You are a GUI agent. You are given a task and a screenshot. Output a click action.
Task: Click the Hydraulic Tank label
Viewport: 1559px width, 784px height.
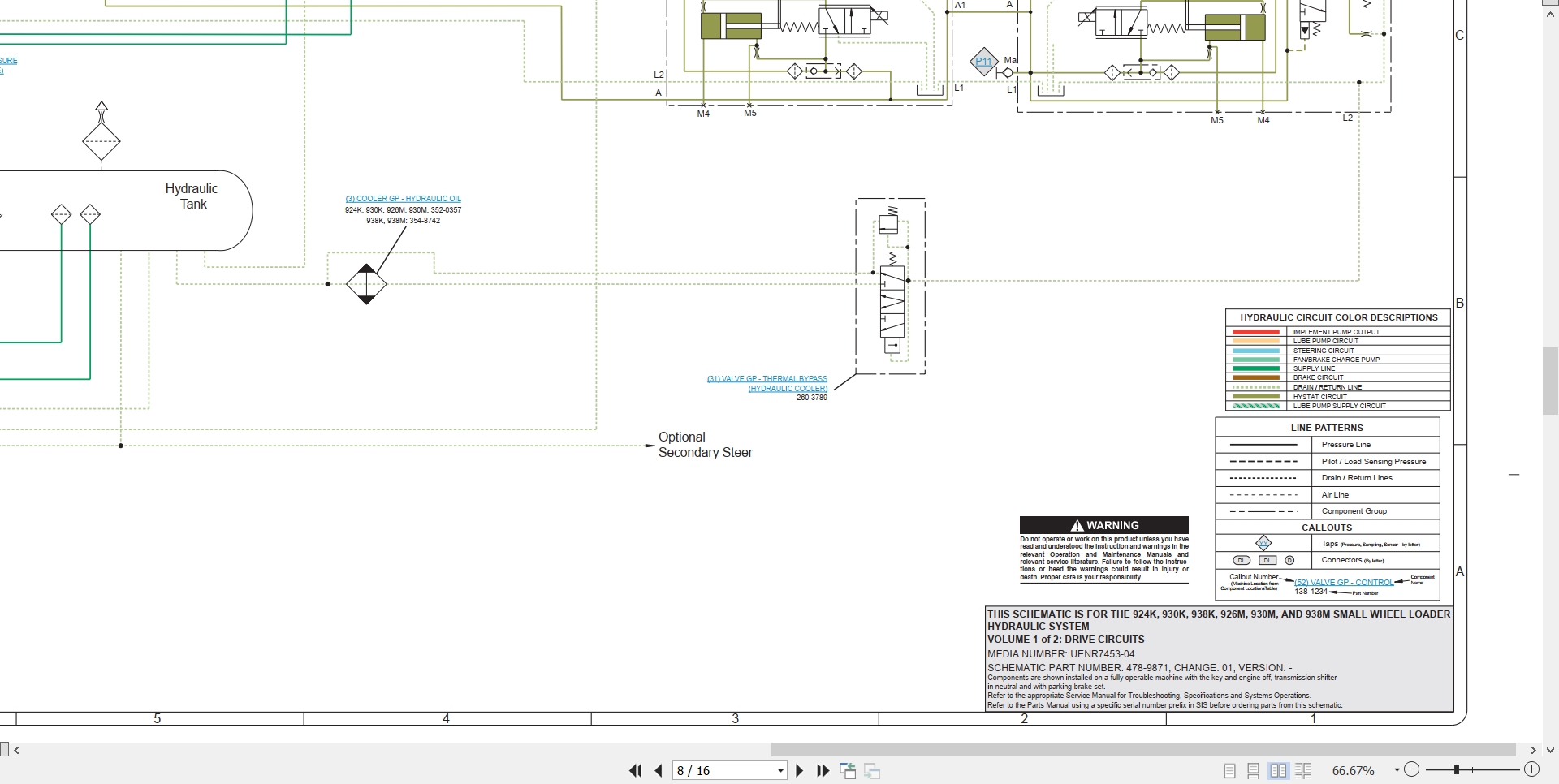click(192, 196)
